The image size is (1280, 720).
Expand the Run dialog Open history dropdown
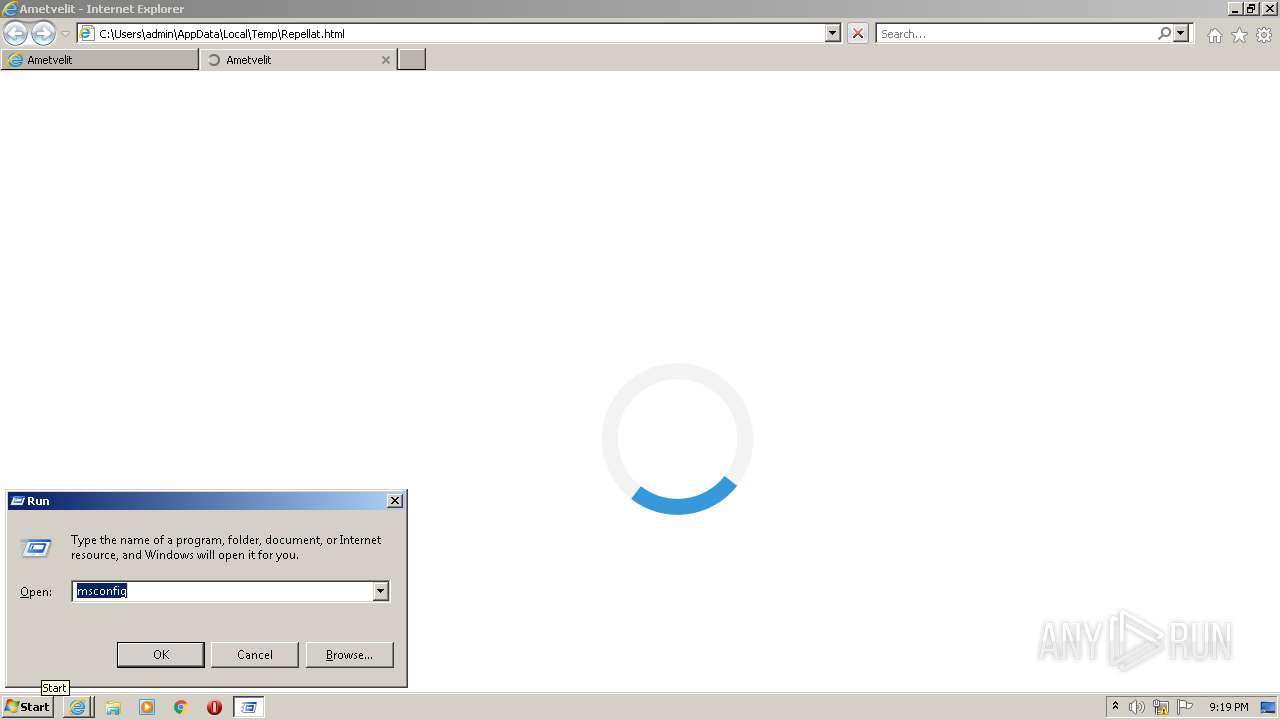pyautogui.click(x=380, y=591)
